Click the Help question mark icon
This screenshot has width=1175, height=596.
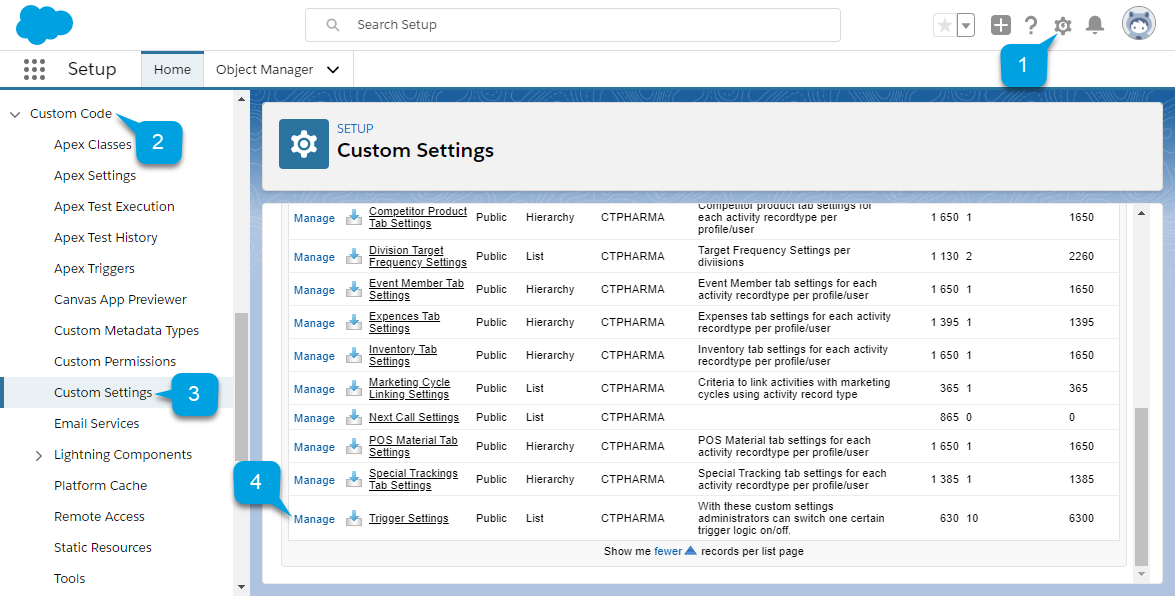1031,26
